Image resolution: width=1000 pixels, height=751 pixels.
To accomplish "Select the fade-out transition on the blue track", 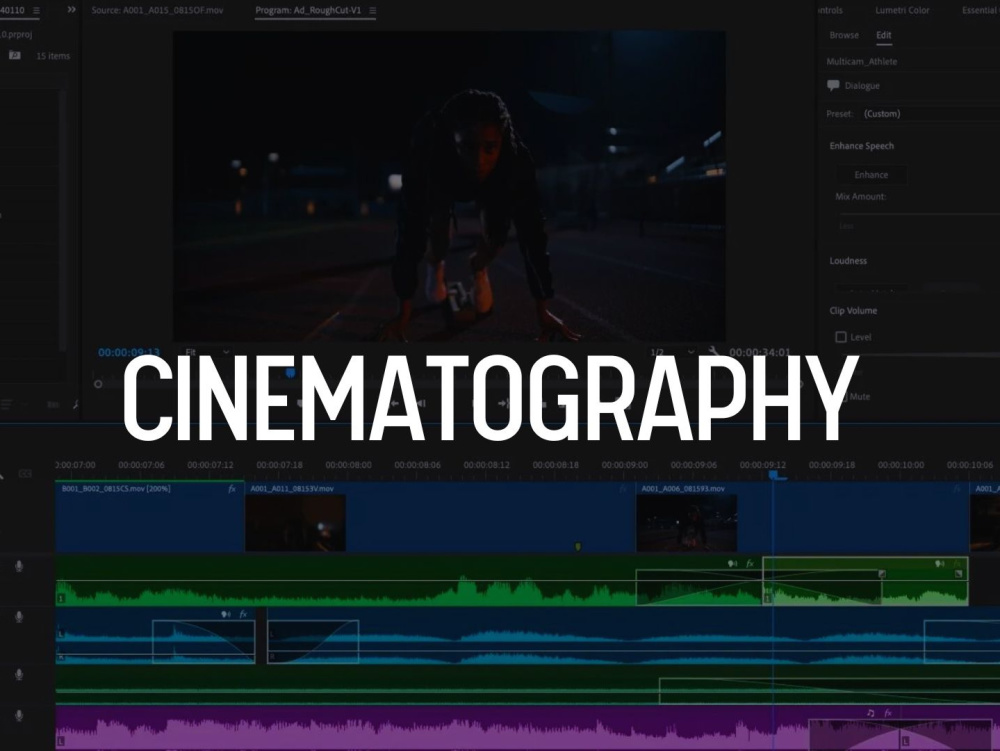I will coord(203,642).
